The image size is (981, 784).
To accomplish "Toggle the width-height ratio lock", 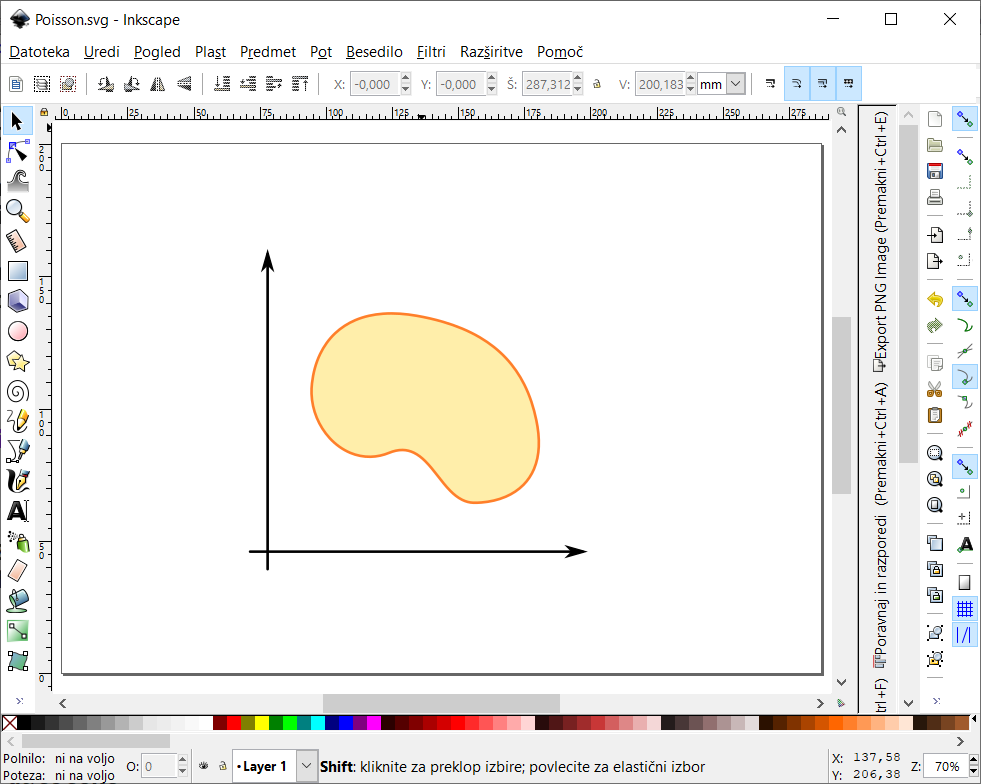I will click(x=597, y=85).
